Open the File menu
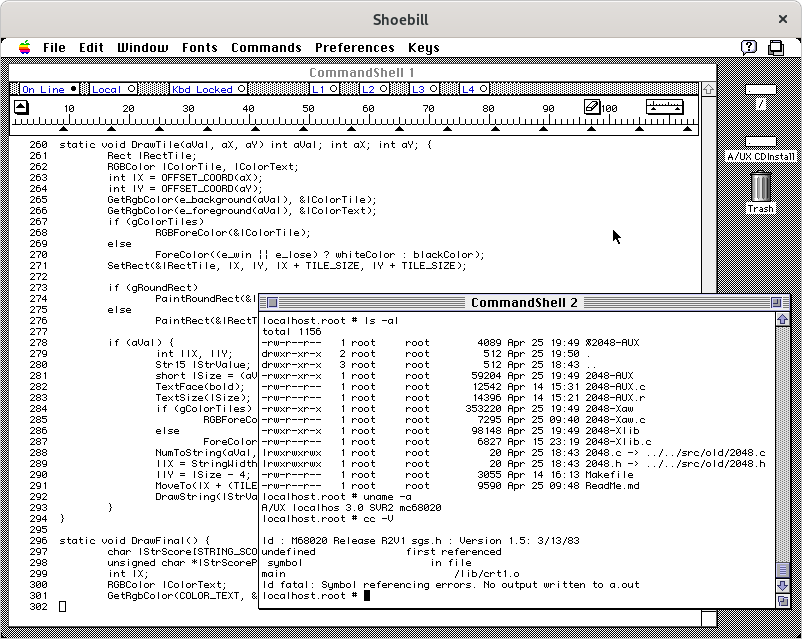This screenshot has width=802, height=639. pyautogui.click(x=54, y=48)
